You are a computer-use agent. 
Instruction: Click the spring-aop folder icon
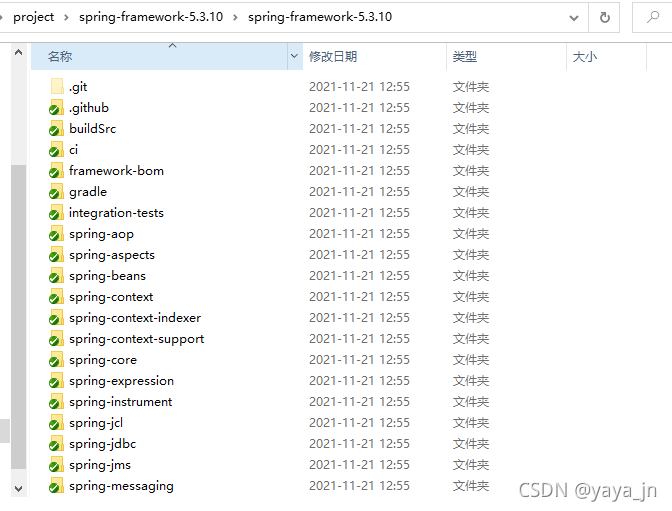[57, 233]
